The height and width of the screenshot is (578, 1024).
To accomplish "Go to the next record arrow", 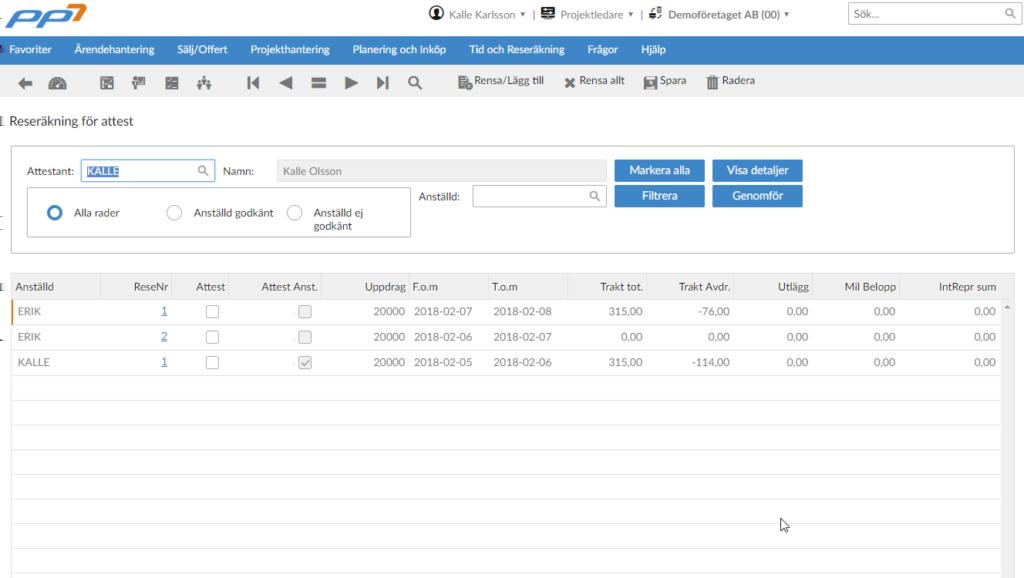I will 351,83.
